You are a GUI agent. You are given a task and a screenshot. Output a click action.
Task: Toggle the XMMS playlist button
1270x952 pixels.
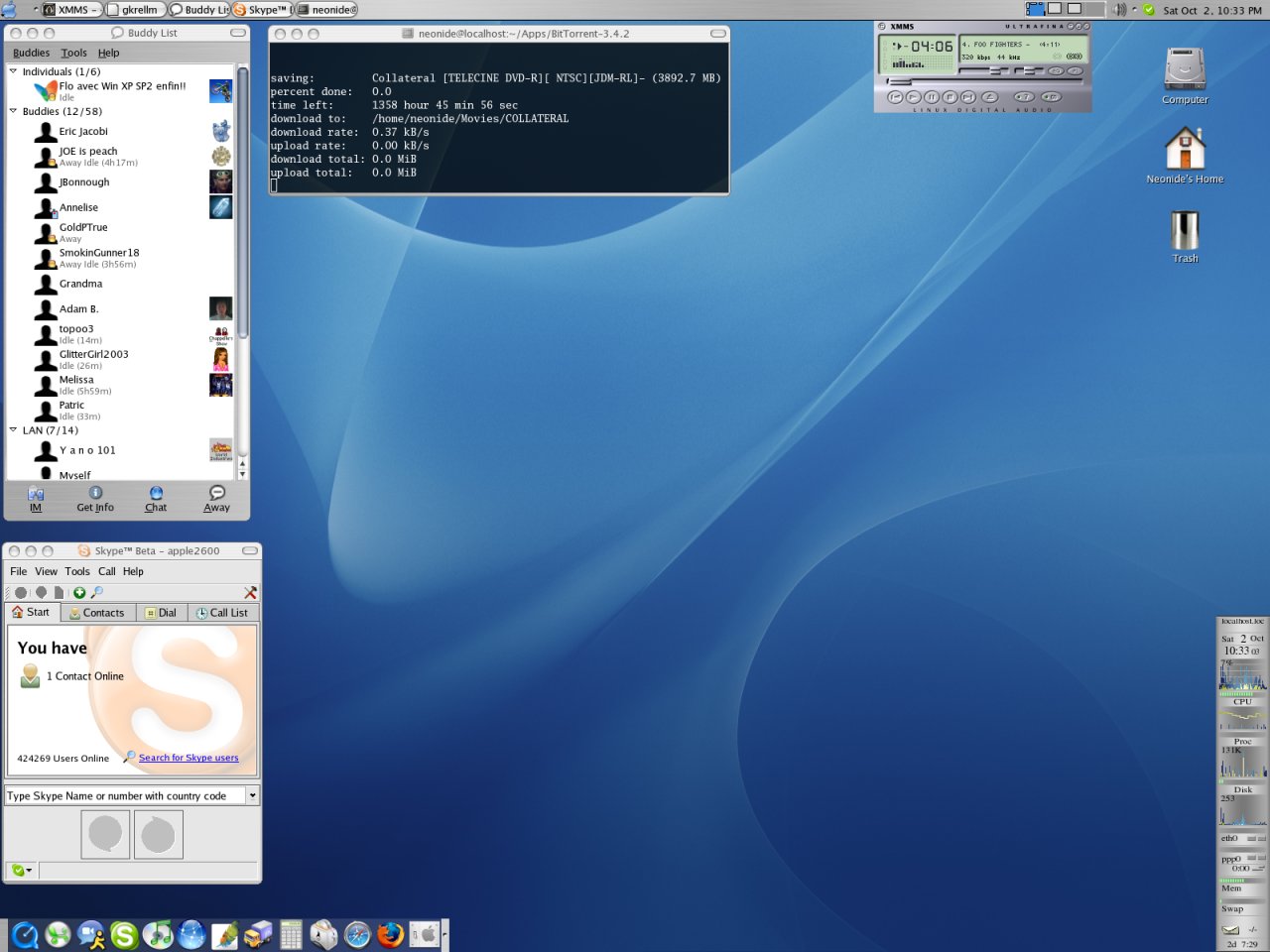[x=1076, y=71]
